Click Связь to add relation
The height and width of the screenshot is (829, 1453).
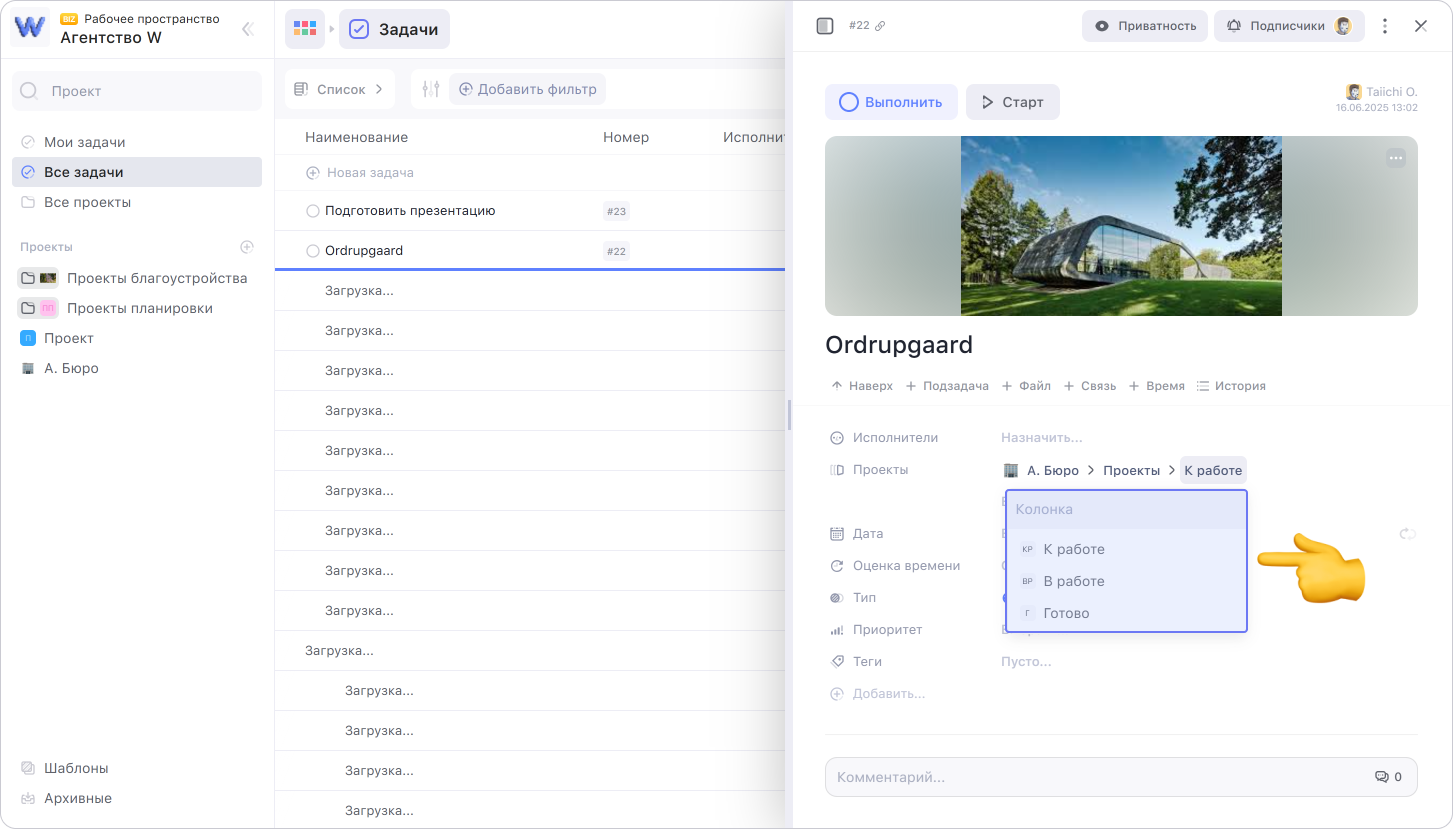point(1089,386)
